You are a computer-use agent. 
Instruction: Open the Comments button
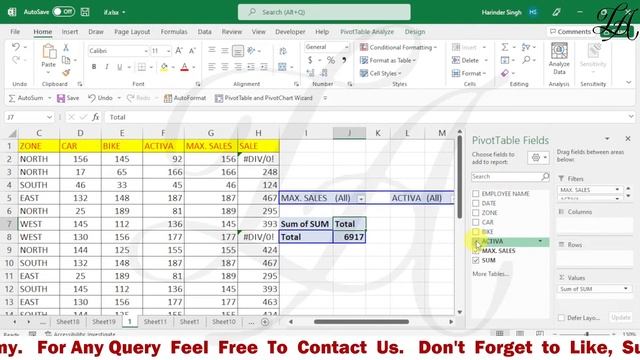[x=570, y=31]
